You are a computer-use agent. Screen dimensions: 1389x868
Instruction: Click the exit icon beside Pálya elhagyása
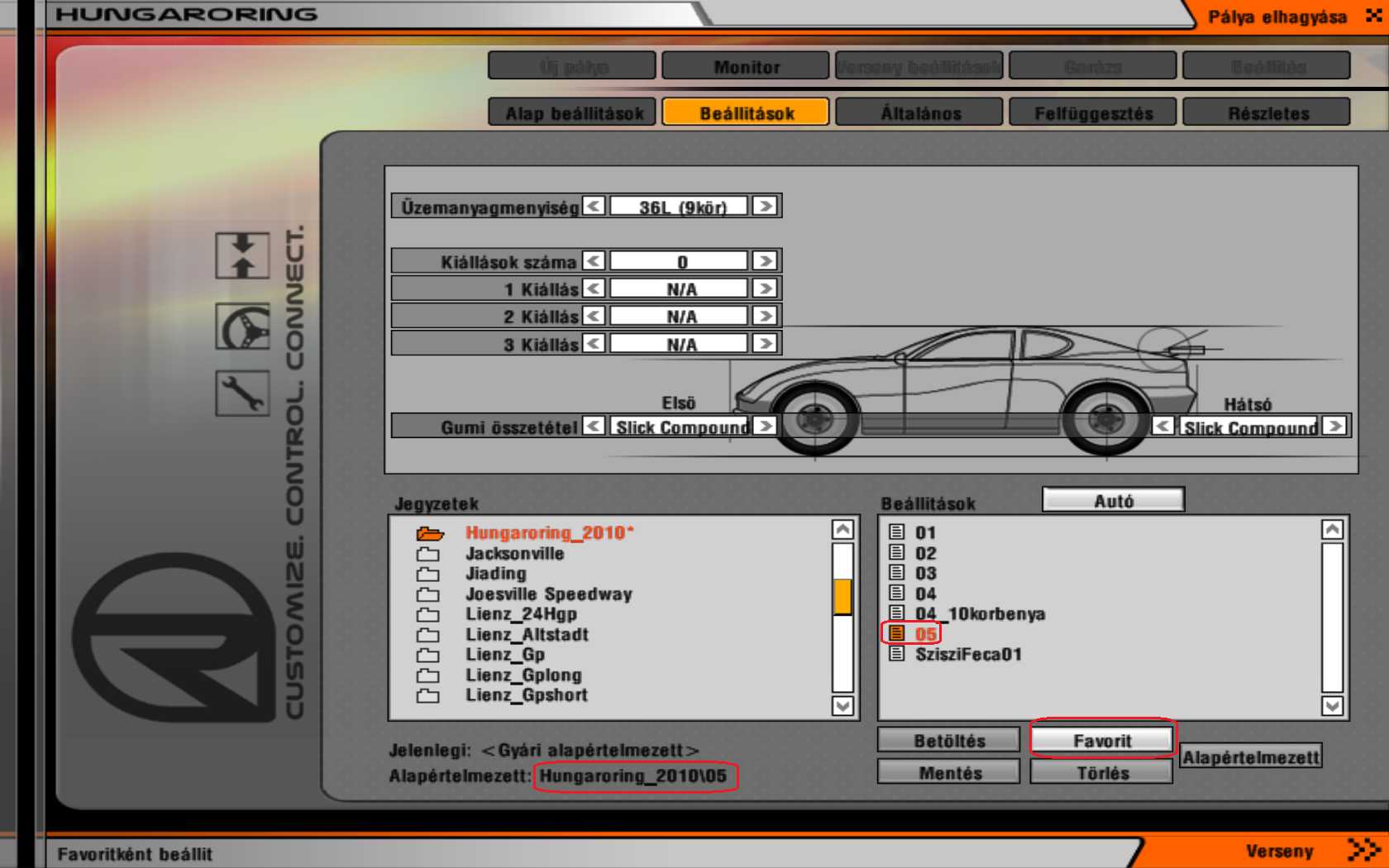(x=1373, y=16)
